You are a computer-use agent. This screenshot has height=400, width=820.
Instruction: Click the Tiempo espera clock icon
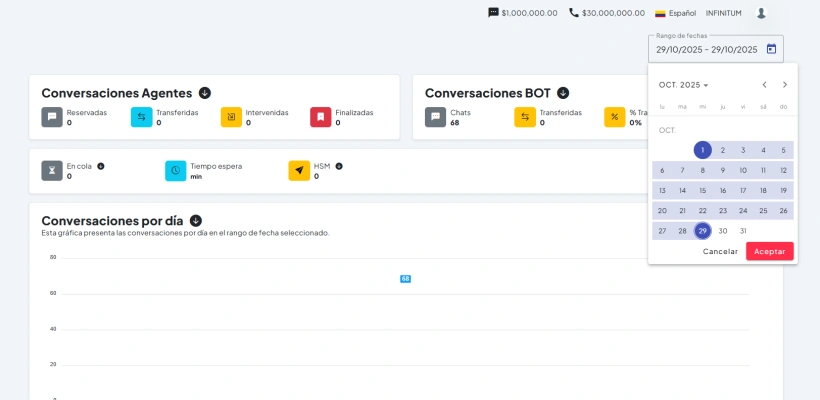(x=175, y=171)
